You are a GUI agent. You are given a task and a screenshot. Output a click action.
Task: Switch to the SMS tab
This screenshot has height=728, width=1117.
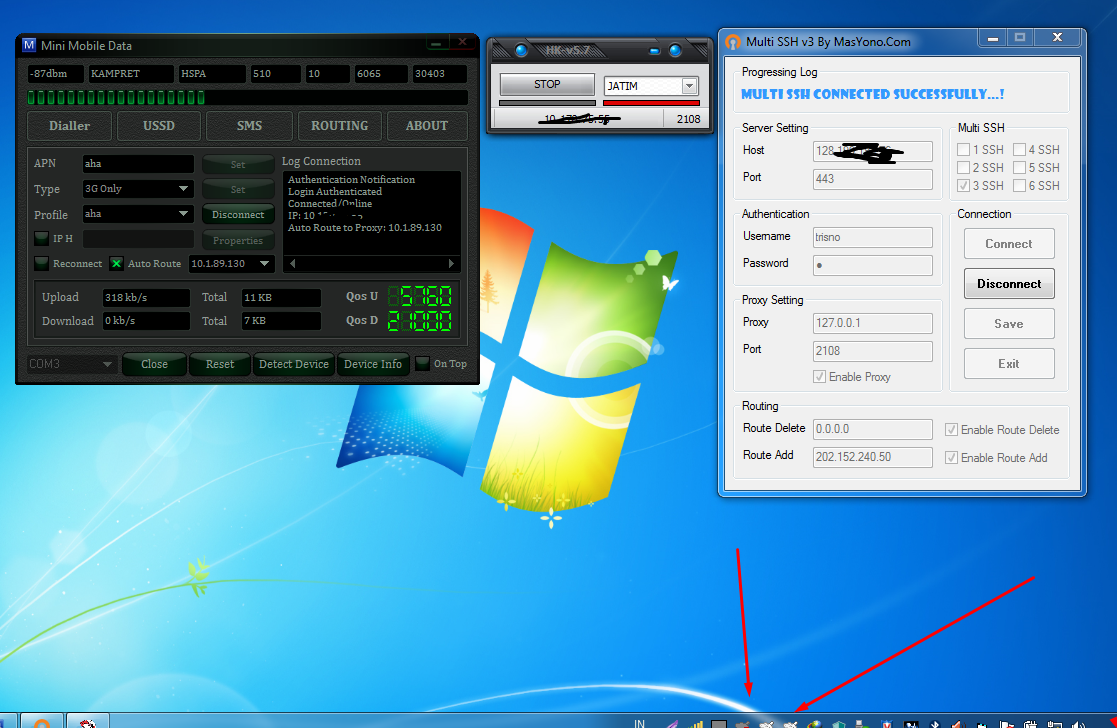(x=249, y=125)
